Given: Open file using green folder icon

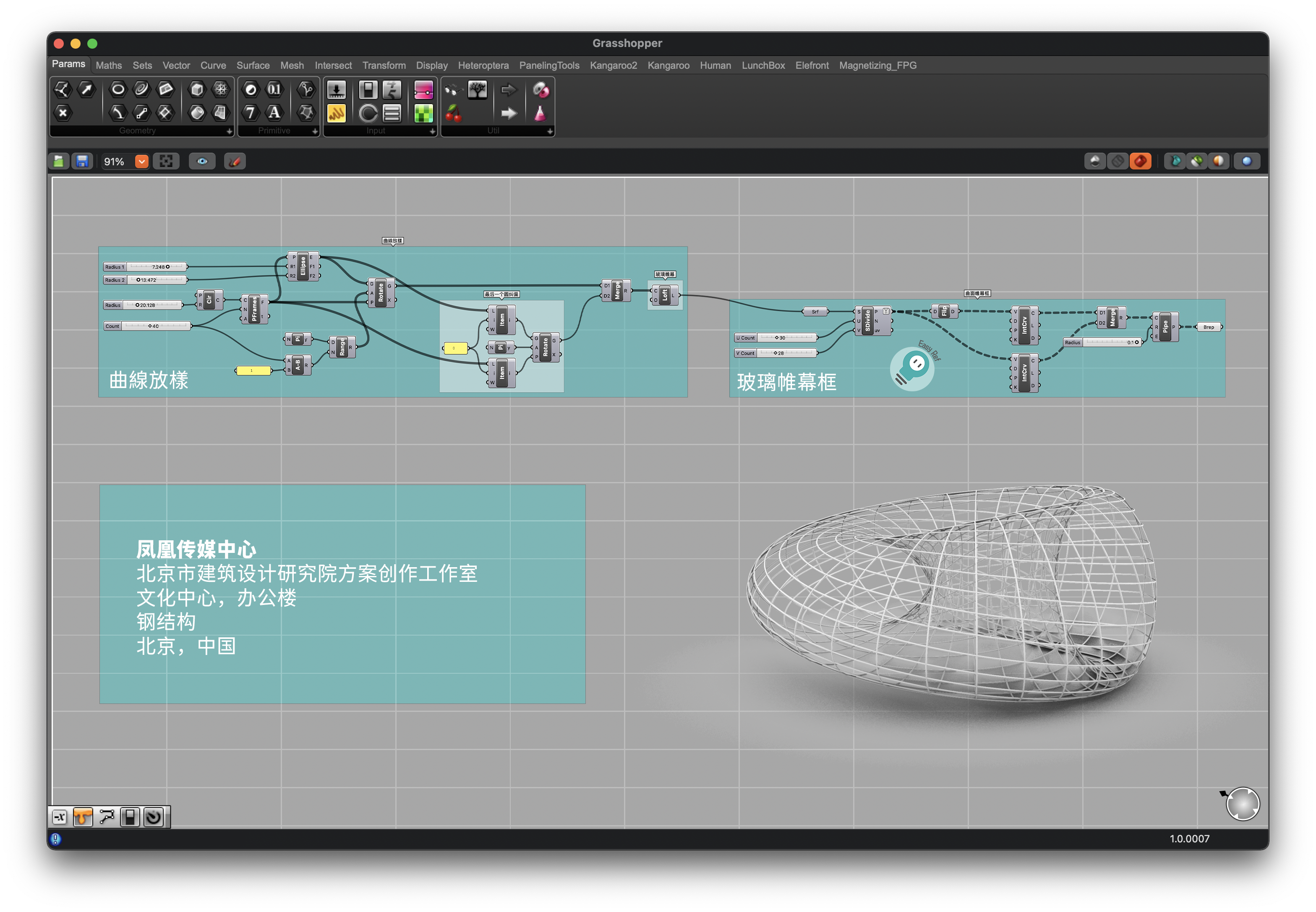Looking at the screenshot, I should point(59,162).
